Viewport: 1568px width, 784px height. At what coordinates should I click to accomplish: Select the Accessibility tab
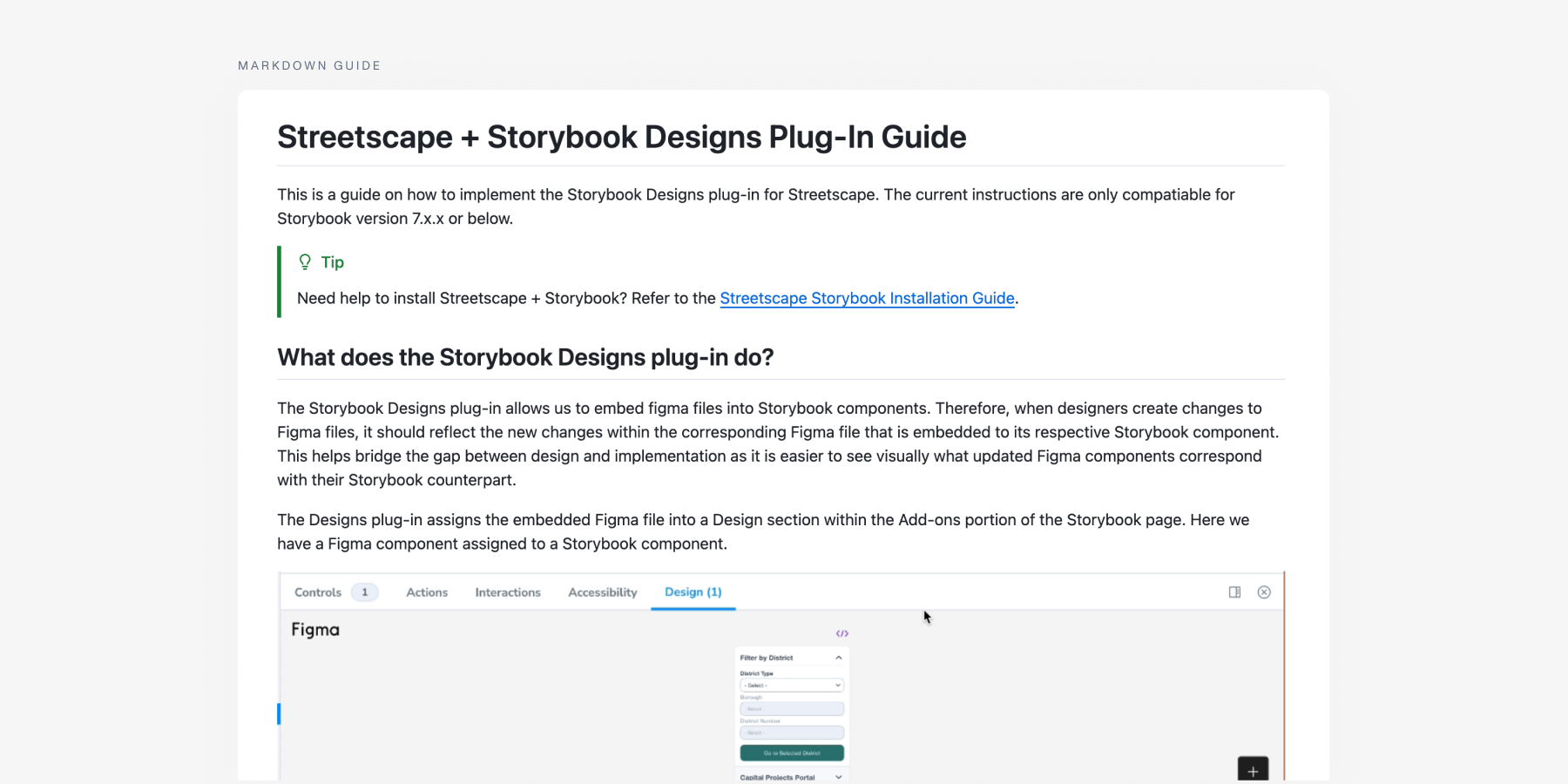click(603, 592)
